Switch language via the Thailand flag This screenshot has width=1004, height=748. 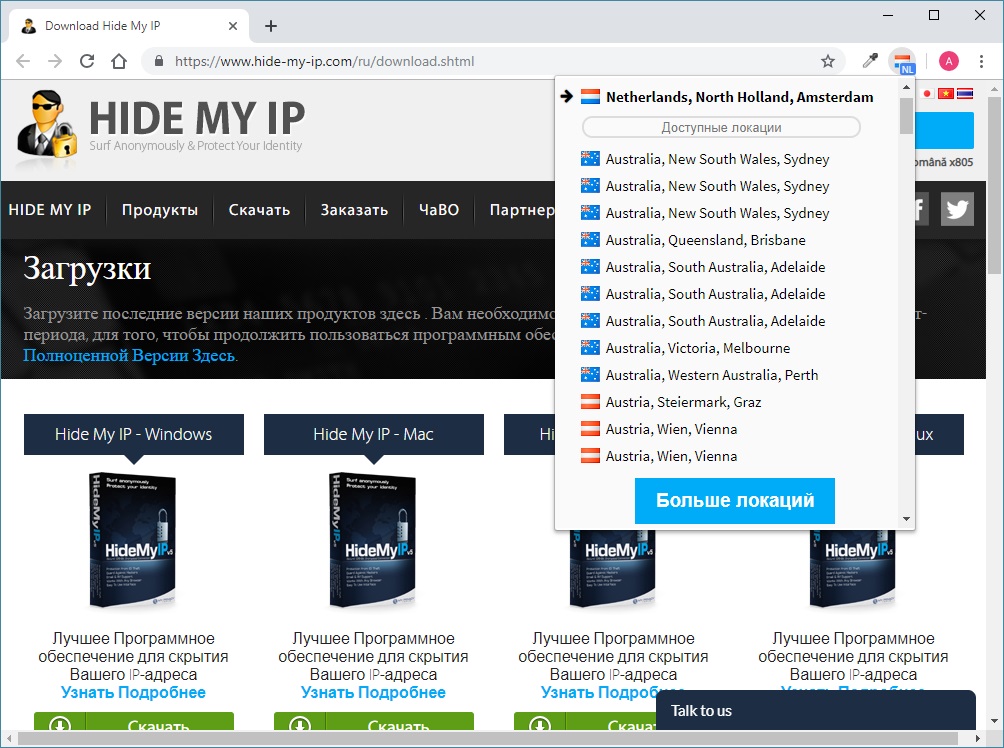pyautogui.click(x=965, y=94)
